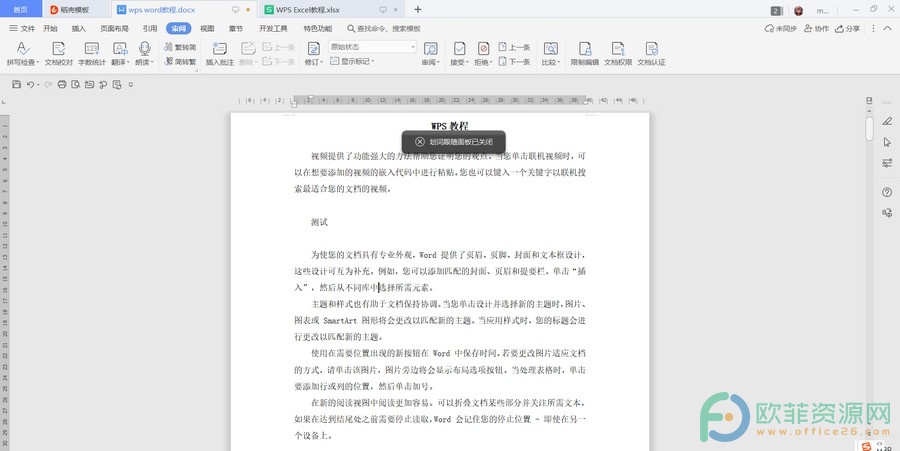The image size is (900, 451).
Task: Expand 拼写检查 dropdown arrow
Action: pos(38,62)
